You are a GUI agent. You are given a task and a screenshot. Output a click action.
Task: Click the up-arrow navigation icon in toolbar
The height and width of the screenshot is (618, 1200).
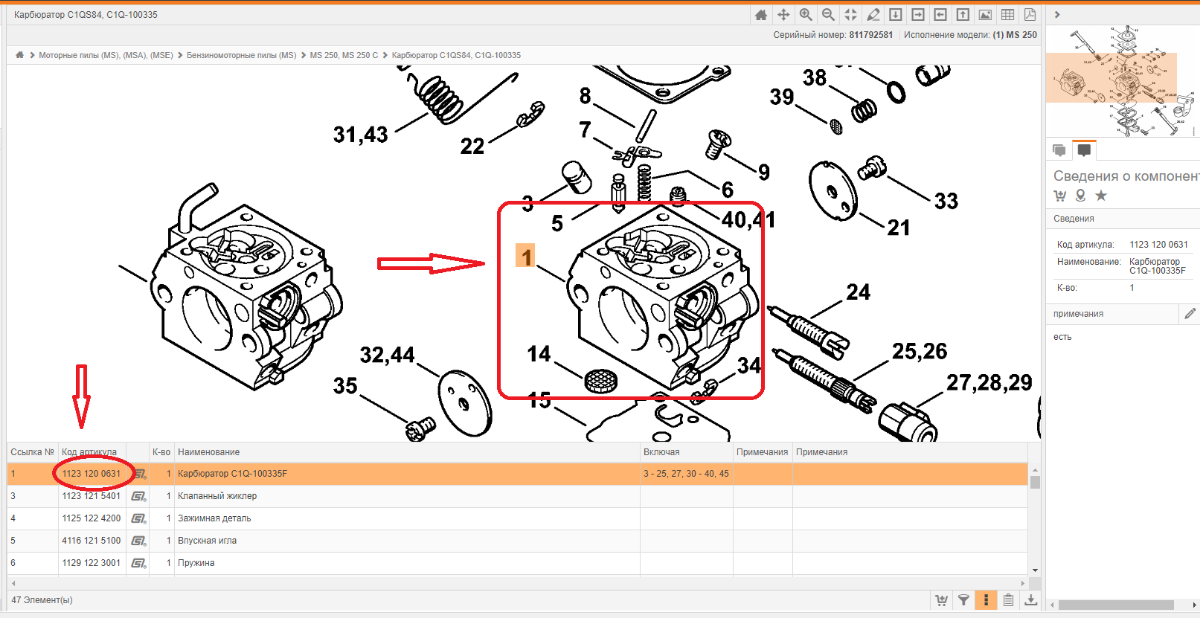[x=963, y=15]
